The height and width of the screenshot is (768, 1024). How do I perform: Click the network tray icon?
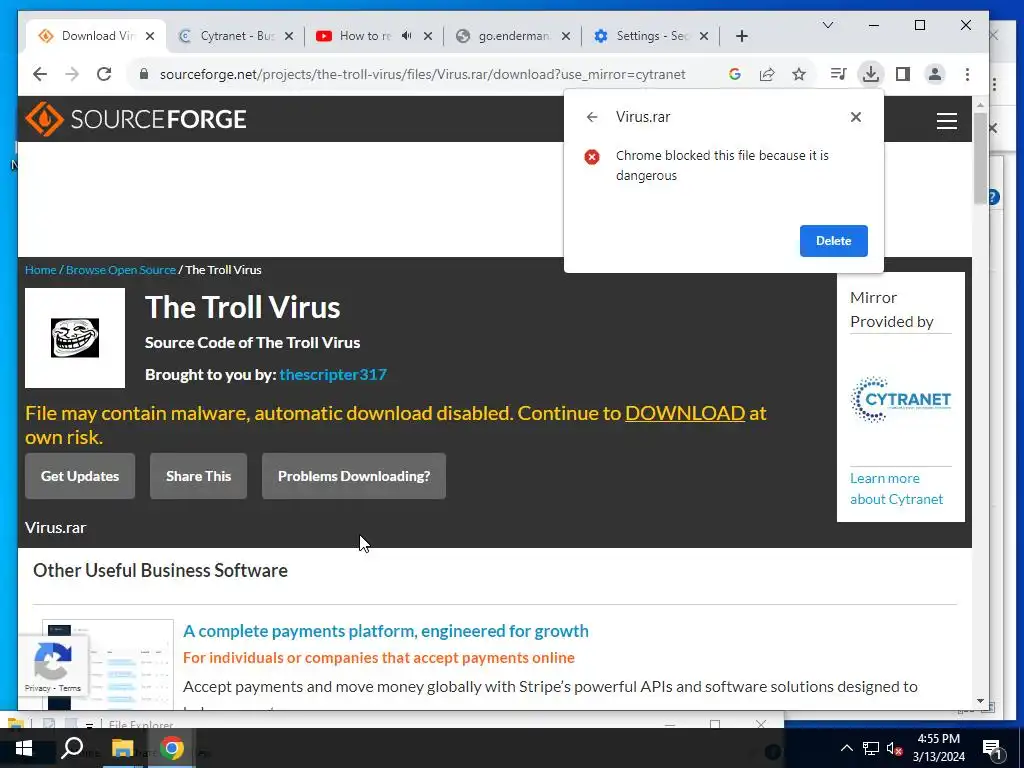click(871, 748)
